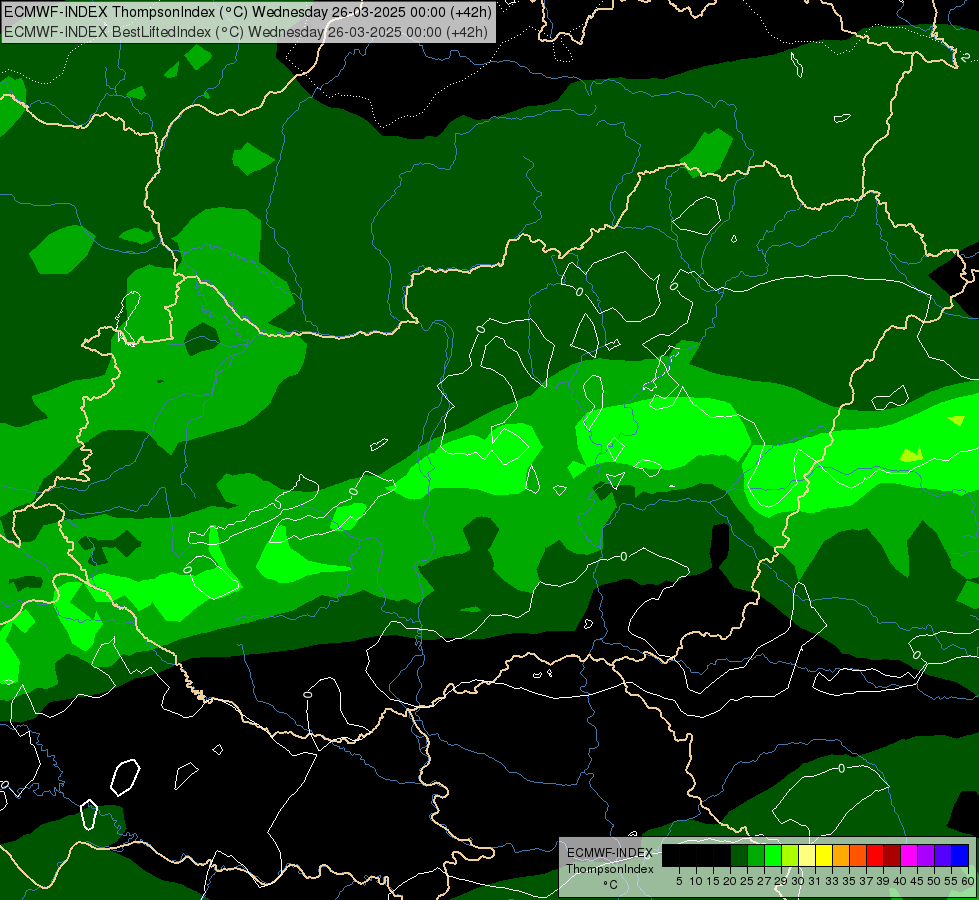
Task: Select the yellow-green 29–30 legend swatch
Action: pos(790,855)
